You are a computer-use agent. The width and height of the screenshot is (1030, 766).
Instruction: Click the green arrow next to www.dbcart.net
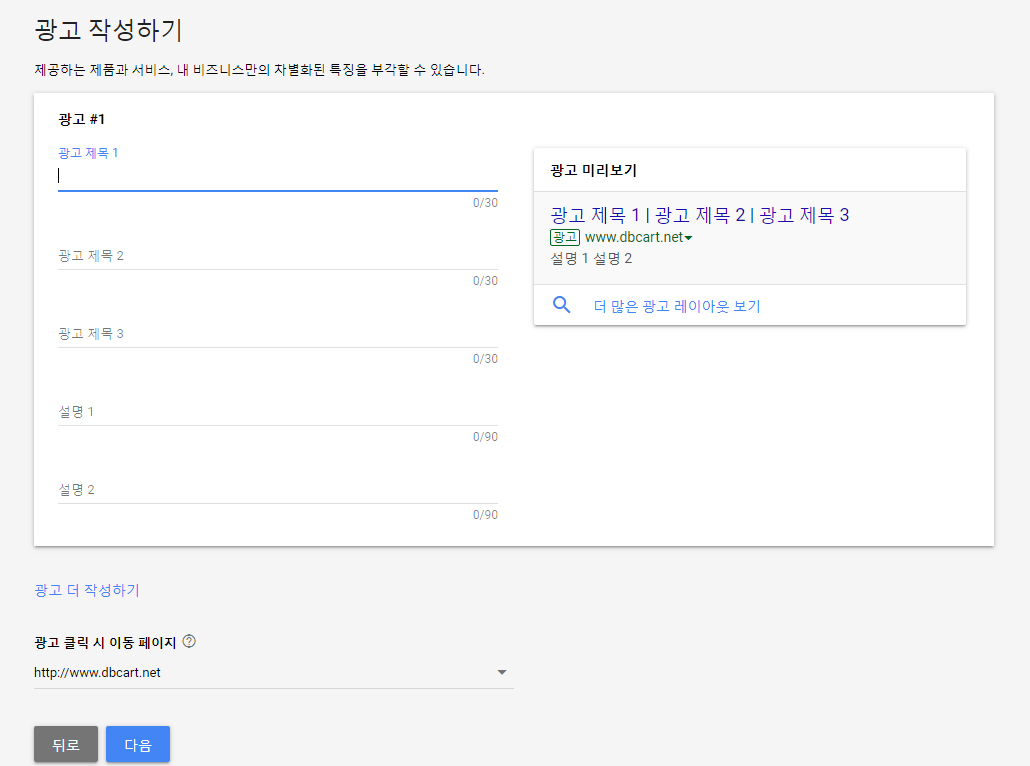click(688, 238)
